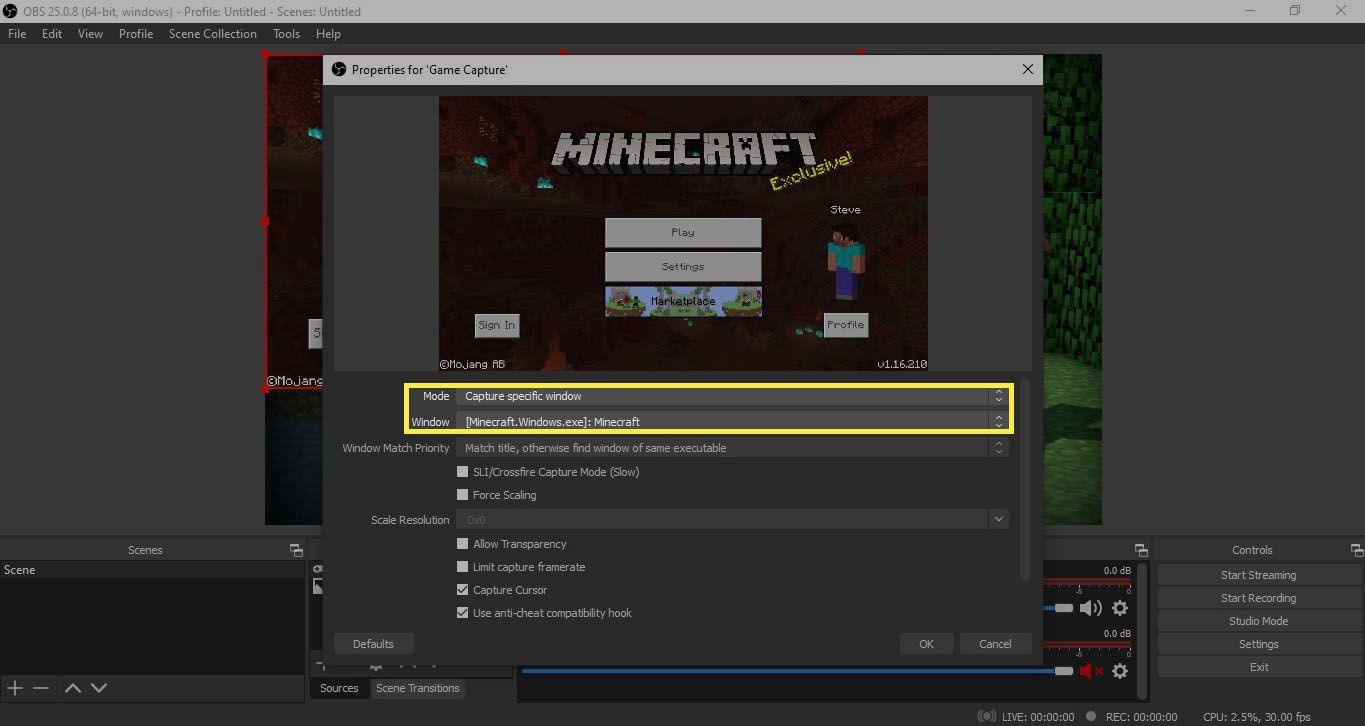This screenshot has width=1365, height=726.
Task: Click the OBS logo in the main title bar
Action: point(9,11)
